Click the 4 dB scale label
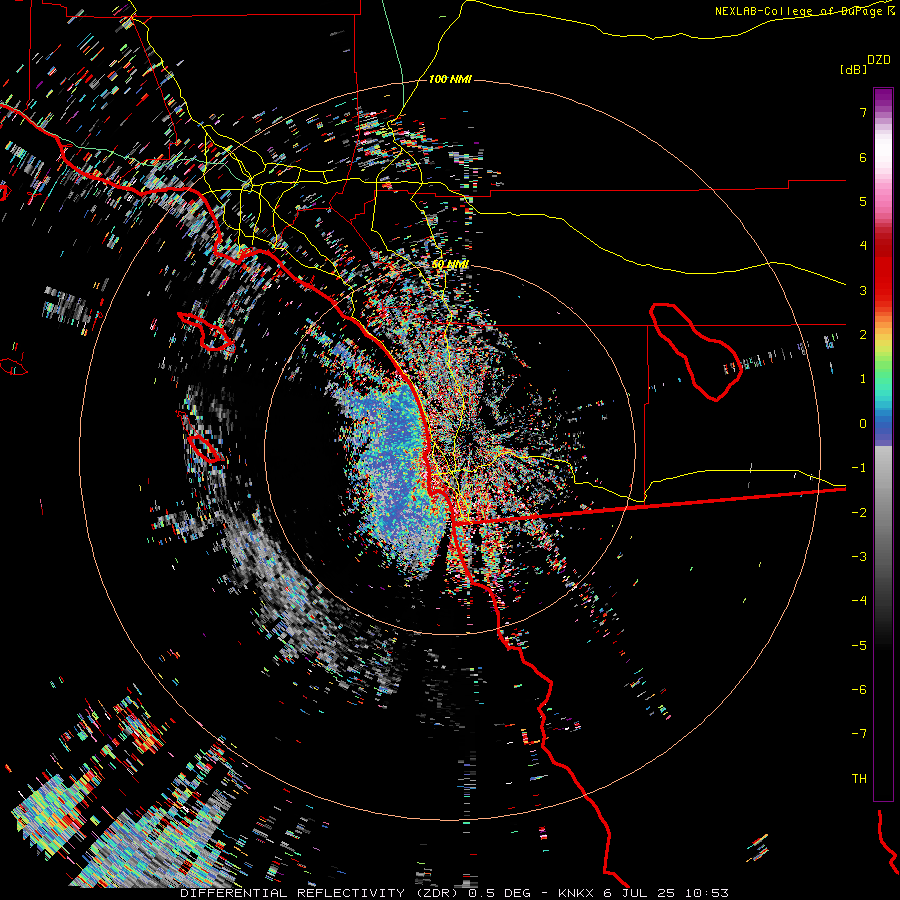Screen dimensions: 900x900 click(863, 246)
